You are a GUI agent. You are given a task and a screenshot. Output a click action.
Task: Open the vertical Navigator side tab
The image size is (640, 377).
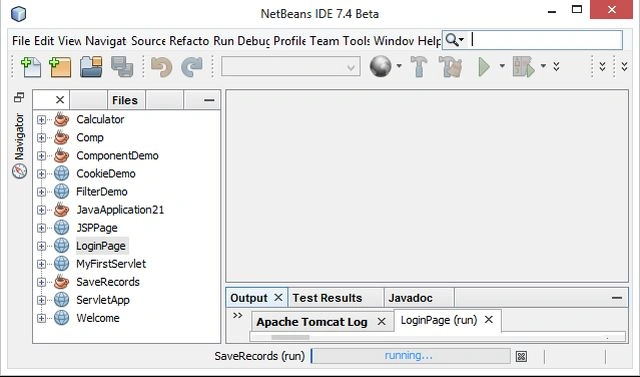click(x=19, y=137)
